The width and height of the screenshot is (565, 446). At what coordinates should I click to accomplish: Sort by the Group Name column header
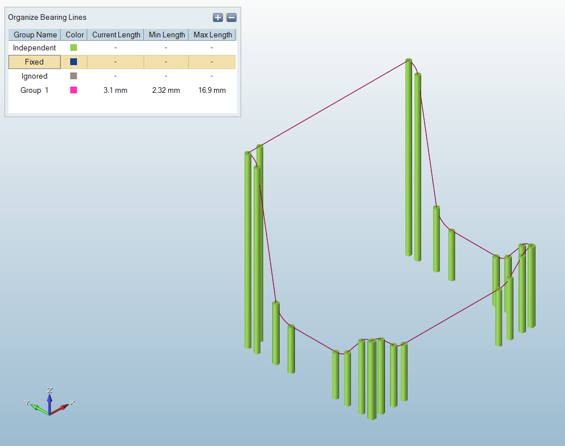click(x=35, y=35)
